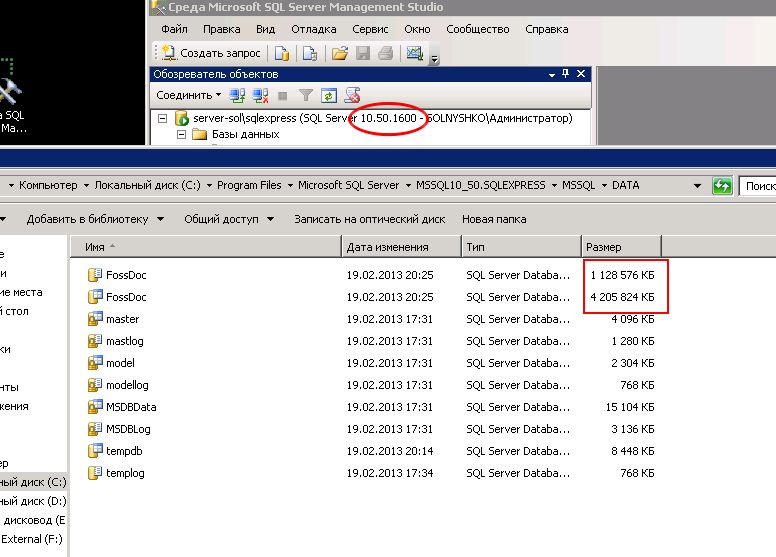The width and height of the screenshot is (776, 557).
Task: Open the Правка menu
Action: pyautogui.click(x=221, y=29)
